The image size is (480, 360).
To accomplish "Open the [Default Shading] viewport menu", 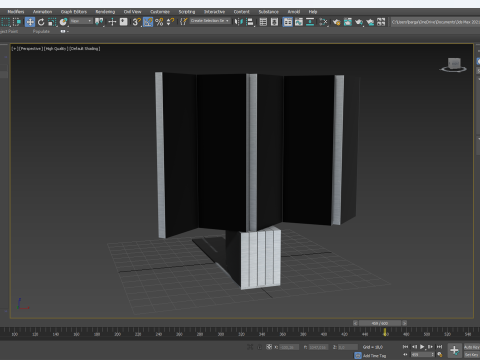I will click(x=85, y=49).
